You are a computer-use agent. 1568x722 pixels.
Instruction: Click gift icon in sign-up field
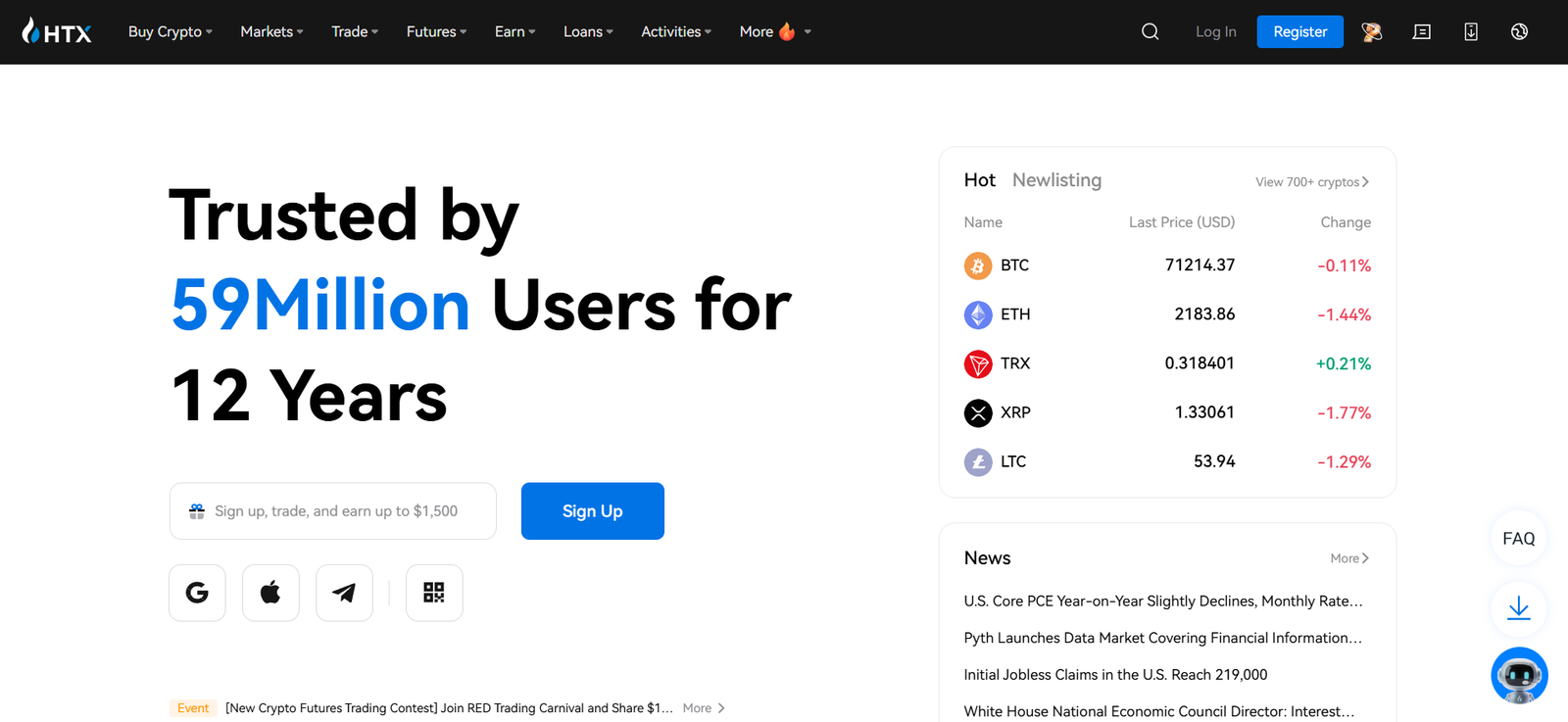point(197,511)
